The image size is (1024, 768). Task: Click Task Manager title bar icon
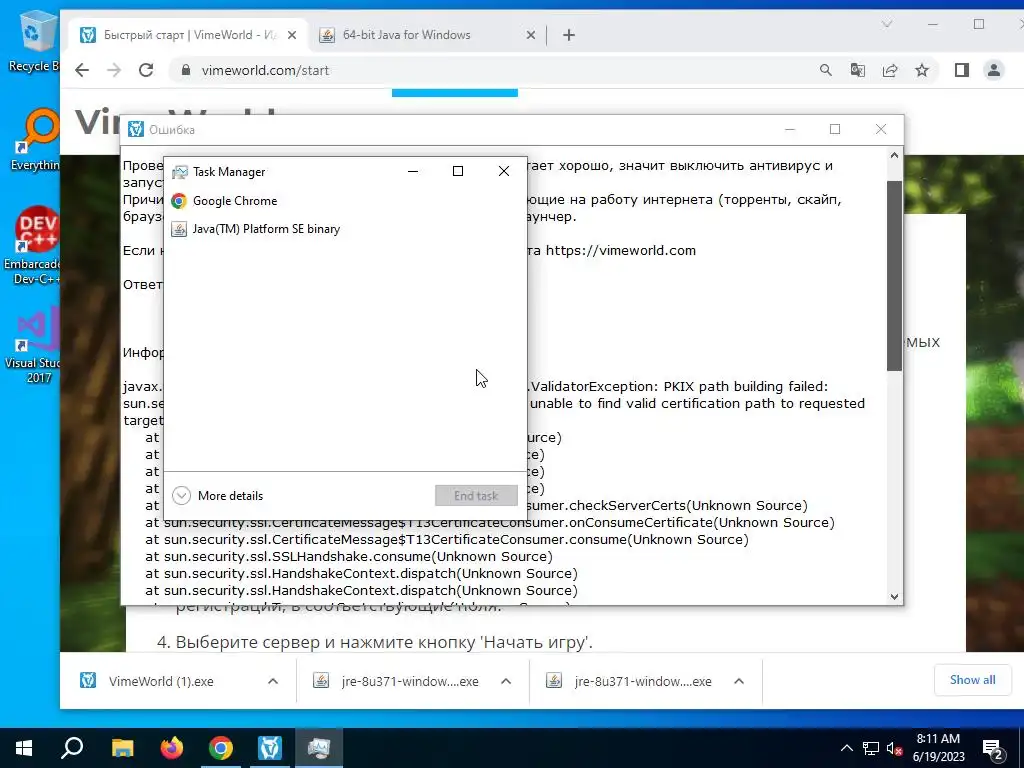179,172
